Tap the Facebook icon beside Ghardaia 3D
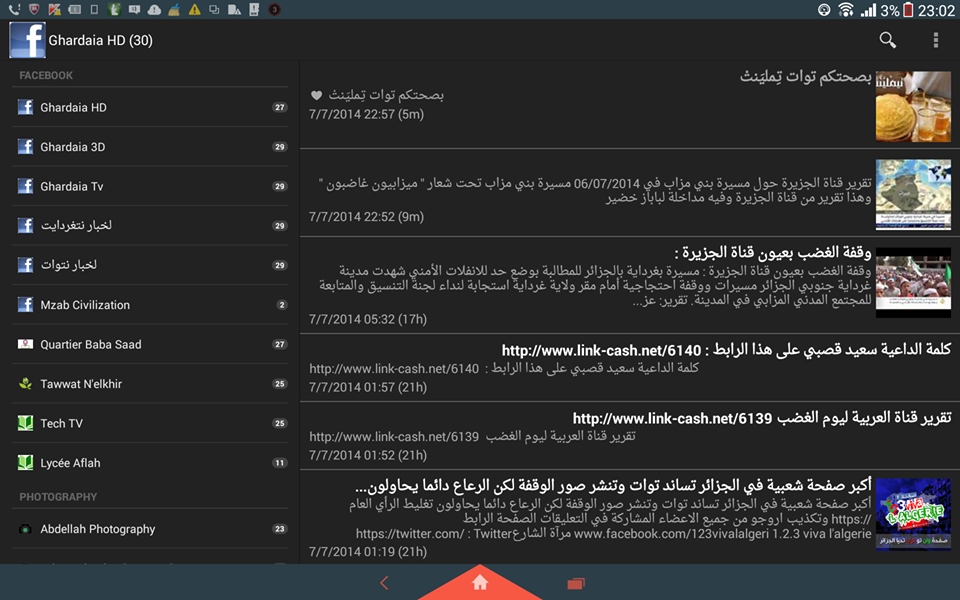 click(25, 147)
